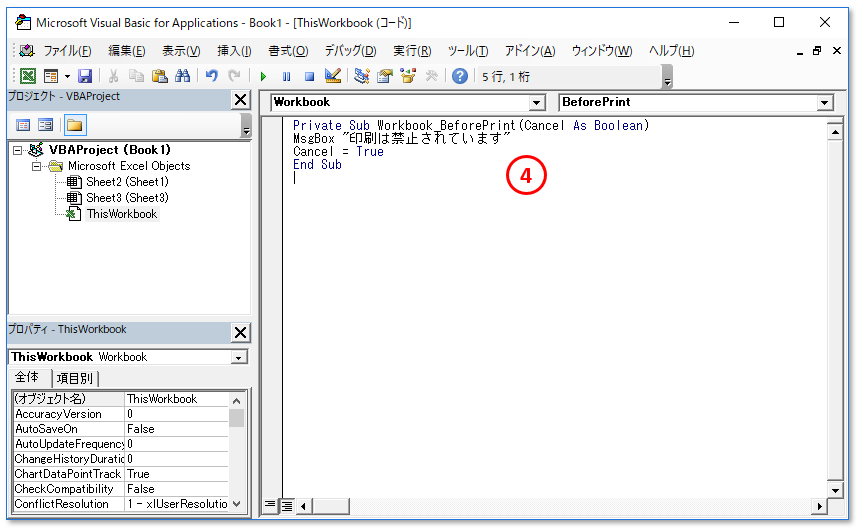Screen dimensions: 859x529
Task: Select Sheet2 (Sheet1) in project tree
Action: (x=128, y=182)
